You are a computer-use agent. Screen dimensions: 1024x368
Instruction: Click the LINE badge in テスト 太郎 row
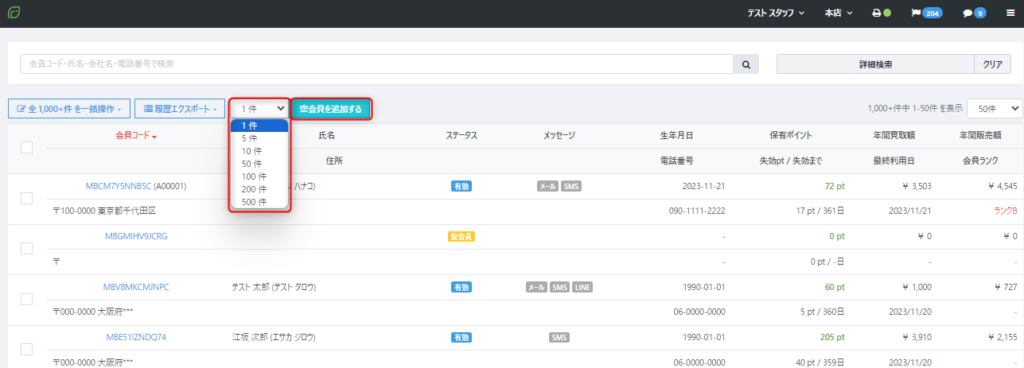pyautogui.click(x=583, y=287)
